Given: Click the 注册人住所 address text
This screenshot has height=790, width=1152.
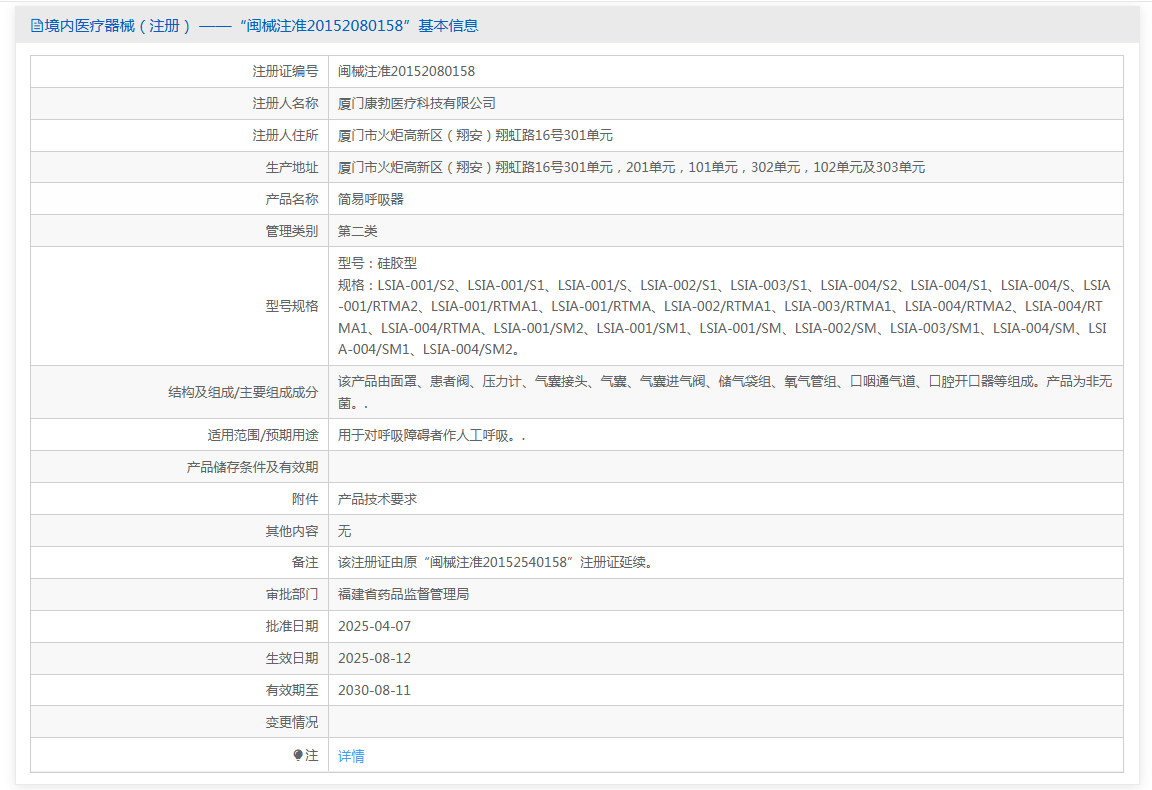Looking at the screenshot, I should pos(475,135).
